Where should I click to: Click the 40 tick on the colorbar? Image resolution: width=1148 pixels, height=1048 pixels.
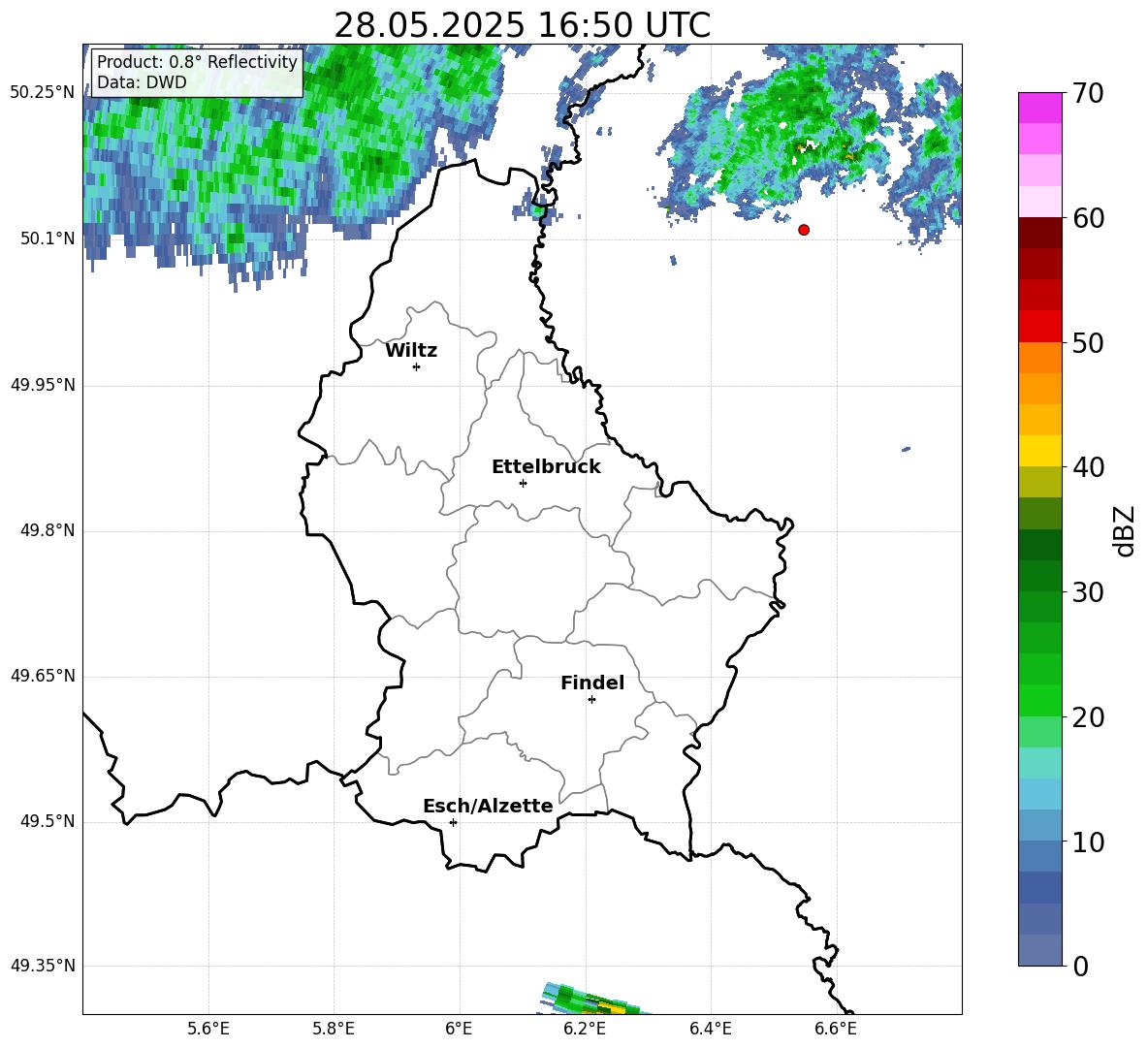click(1088, 467)
